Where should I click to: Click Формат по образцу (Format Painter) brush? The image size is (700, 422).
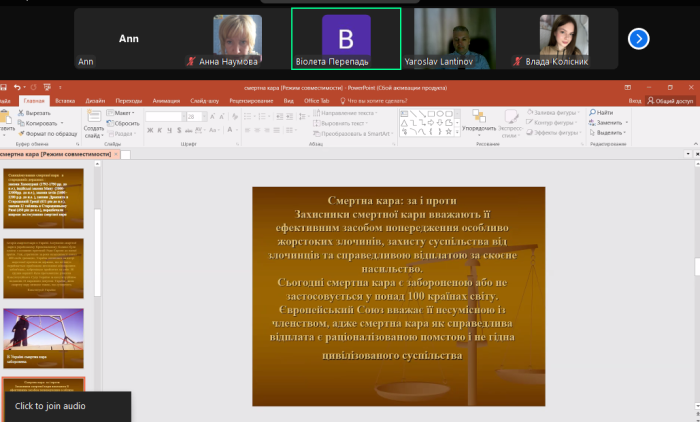click(21, 132)
